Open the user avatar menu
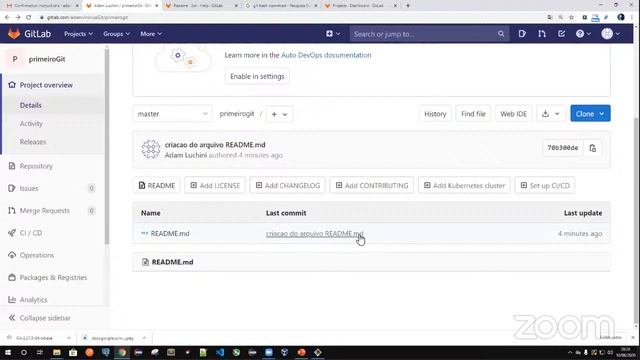 (x=611, y=34)
